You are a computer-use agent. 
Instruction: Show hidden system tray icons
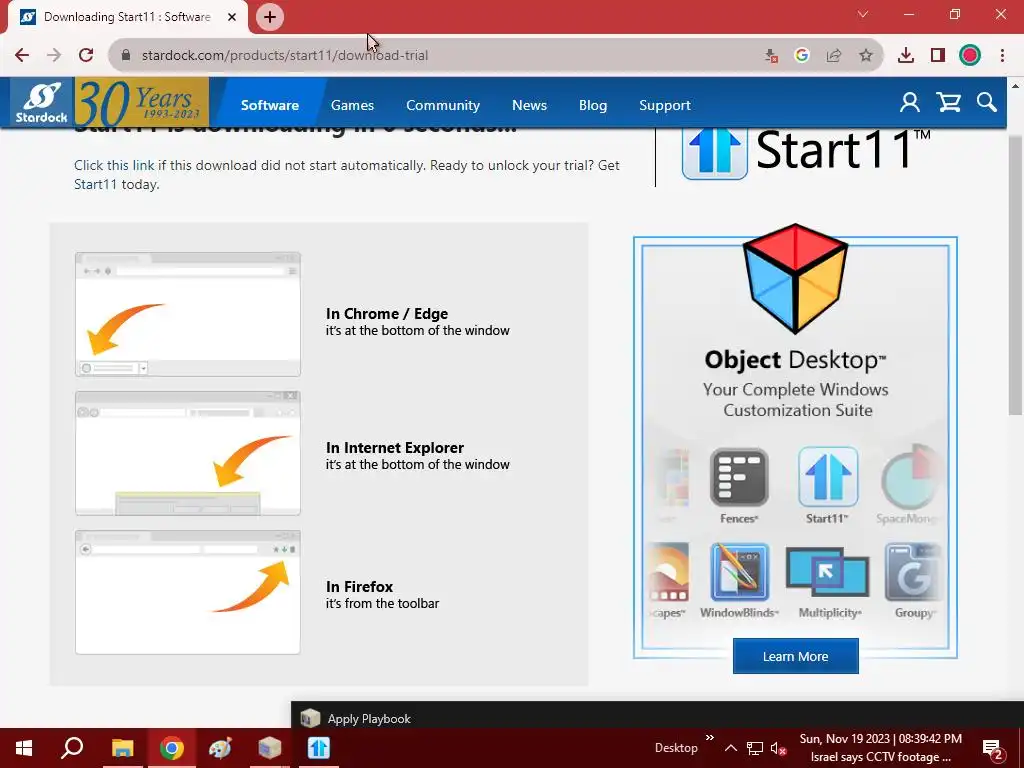tap(731, 748)
